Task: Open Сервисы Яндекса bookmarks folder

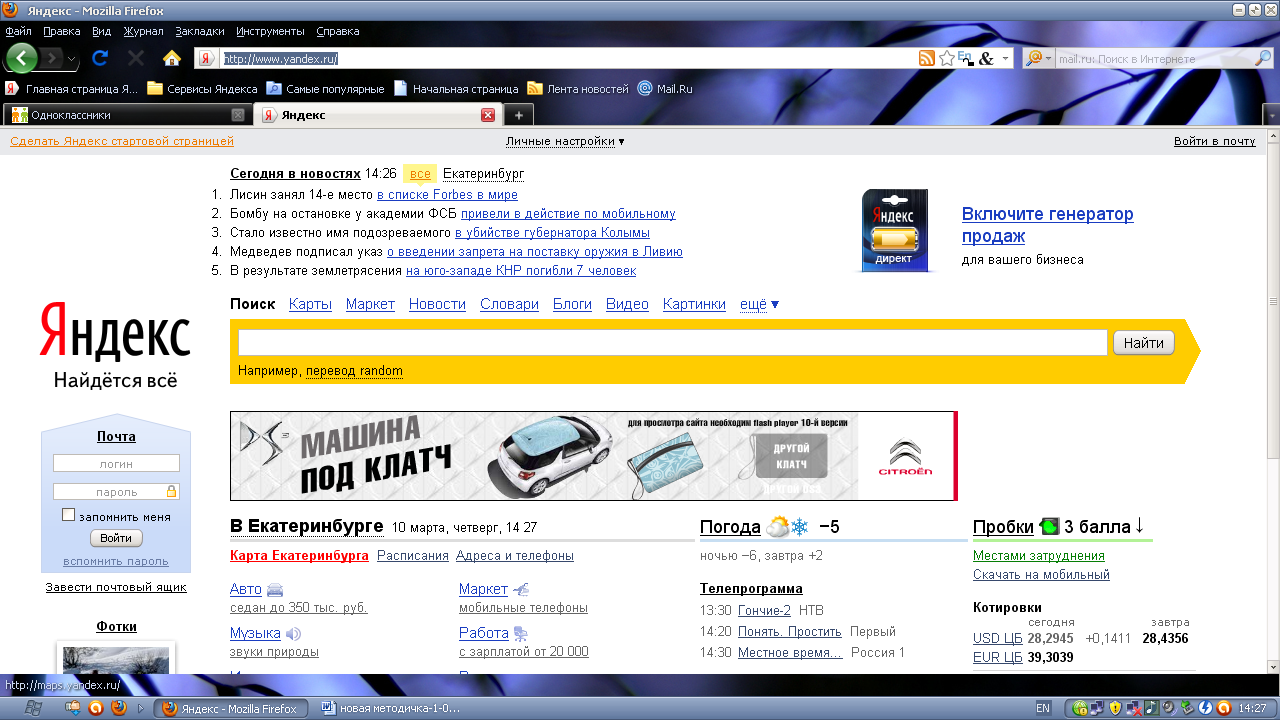Action: [202, 89]
